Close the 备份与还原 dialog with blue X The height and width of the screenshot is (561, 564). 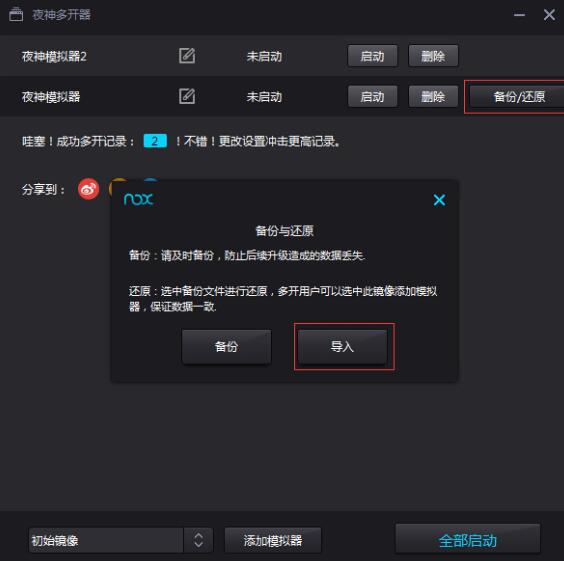pyautogui.click(x=439, y=200)
